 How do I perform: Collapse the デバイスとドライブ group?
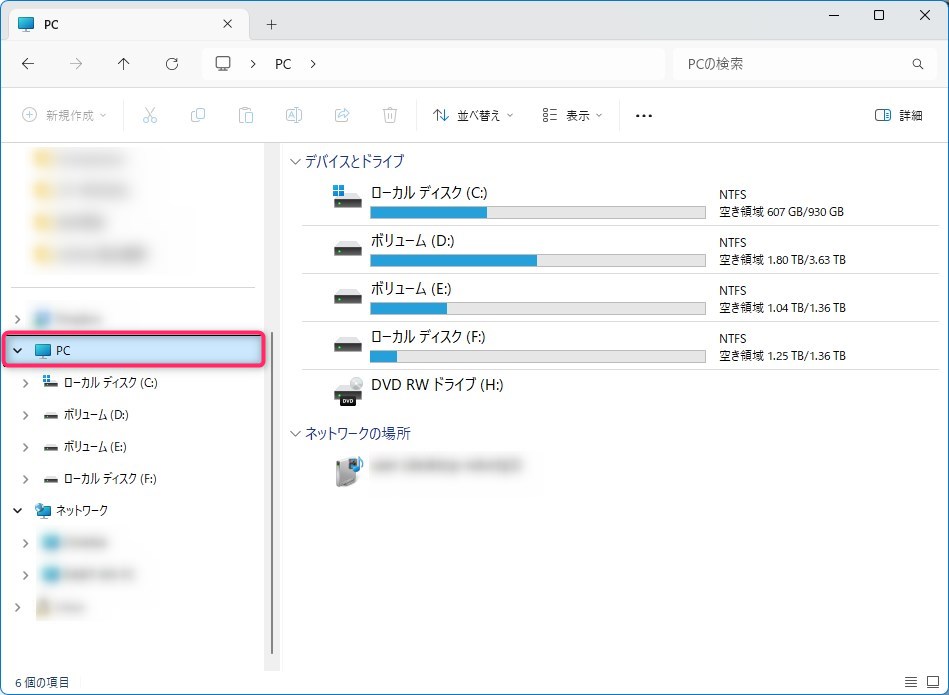295,161
